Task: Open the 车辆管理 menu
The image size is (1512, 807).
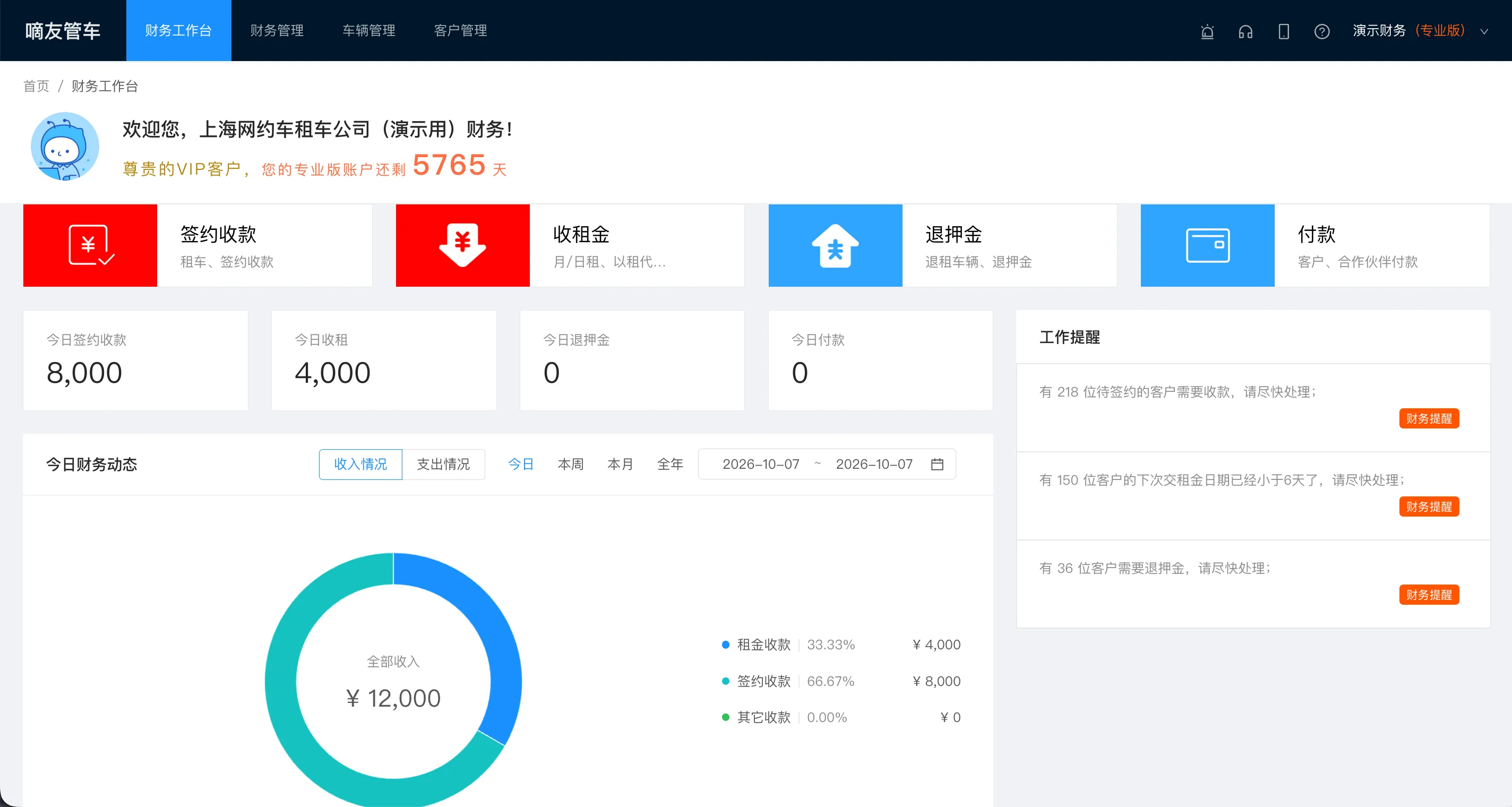Action: pyautogui.click(x=369, y=30)
